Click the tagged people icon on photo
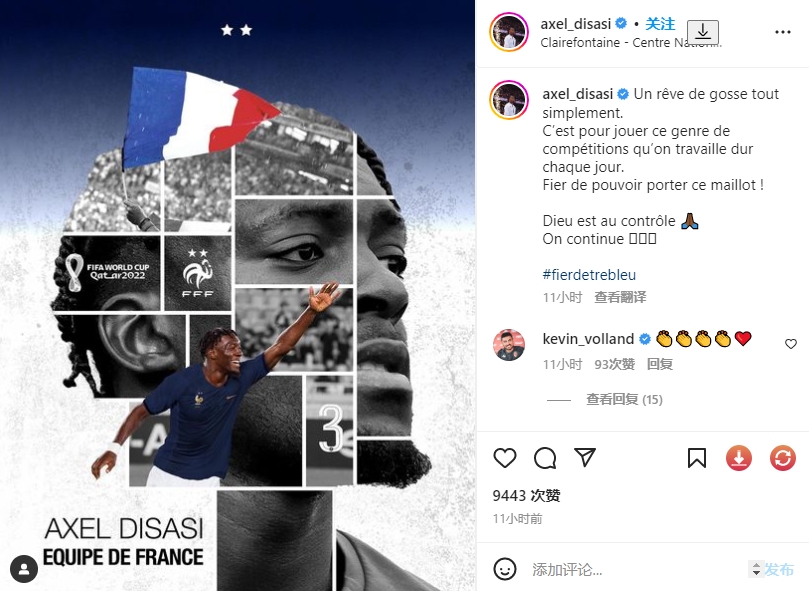Image resolution: width=809 pixels, height=591 pixels. tap(24, 569)
